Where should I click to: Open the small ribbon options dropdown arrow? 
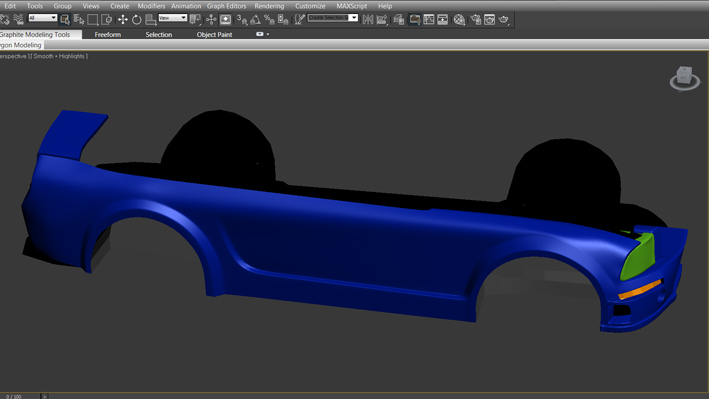click(268, 34)
